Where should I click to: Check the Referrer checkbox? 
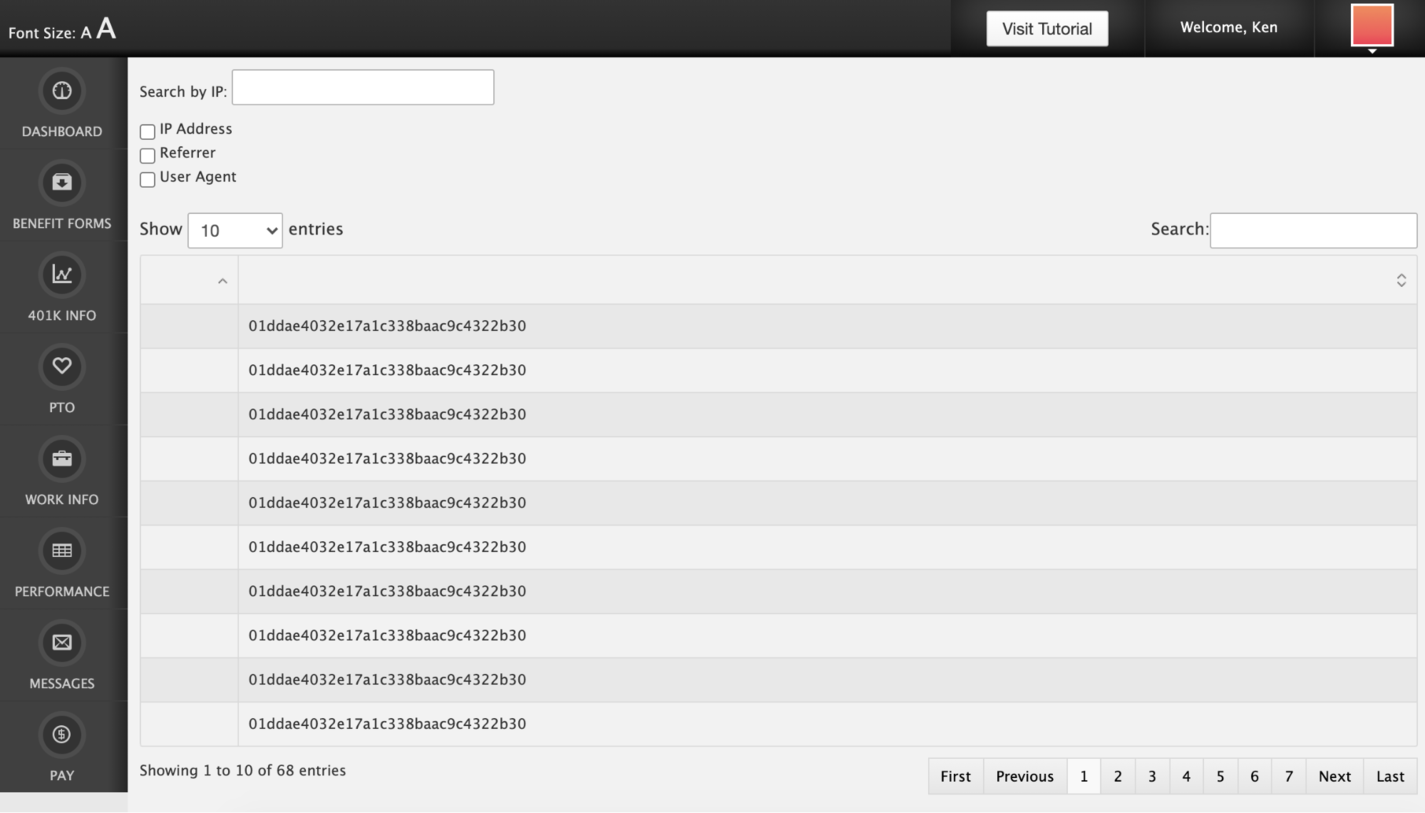(x=147, y=155)
